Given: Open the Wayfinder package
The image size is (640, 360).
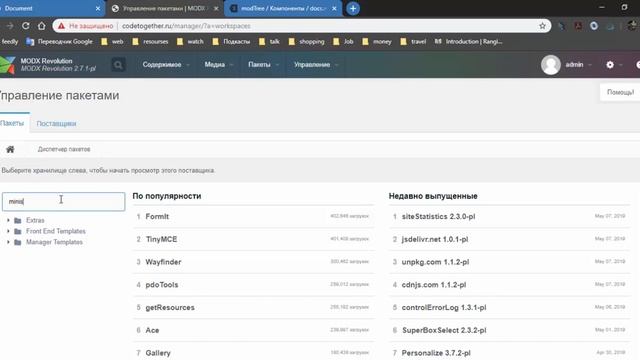Looking at the screenshot, I should click(163, 262).
